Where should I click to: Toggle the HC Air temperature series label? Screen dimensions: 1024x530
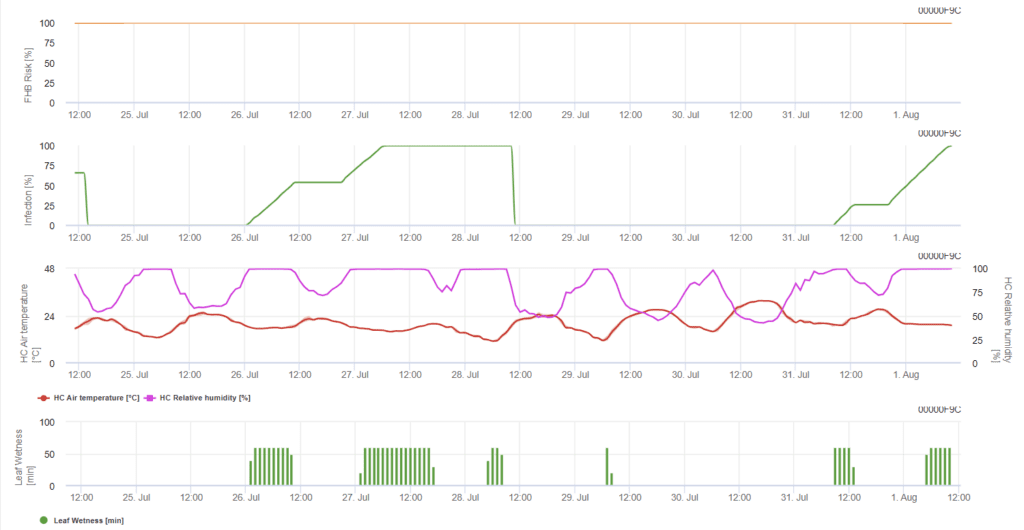point(97,397)
